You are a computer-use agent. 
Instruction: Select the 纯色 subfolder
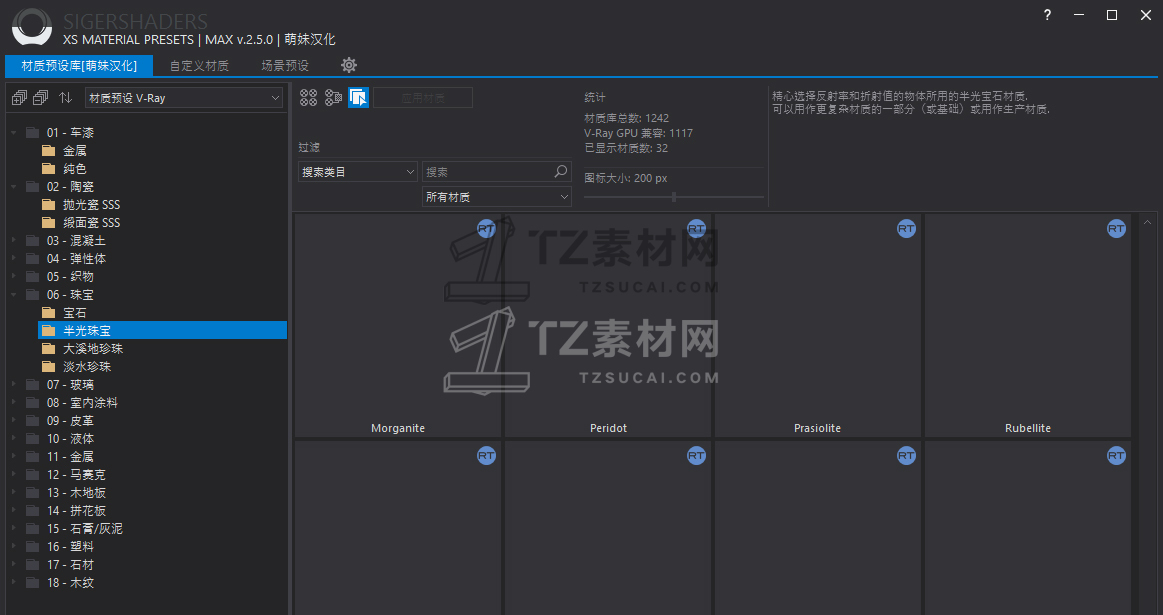coord(74,168)
